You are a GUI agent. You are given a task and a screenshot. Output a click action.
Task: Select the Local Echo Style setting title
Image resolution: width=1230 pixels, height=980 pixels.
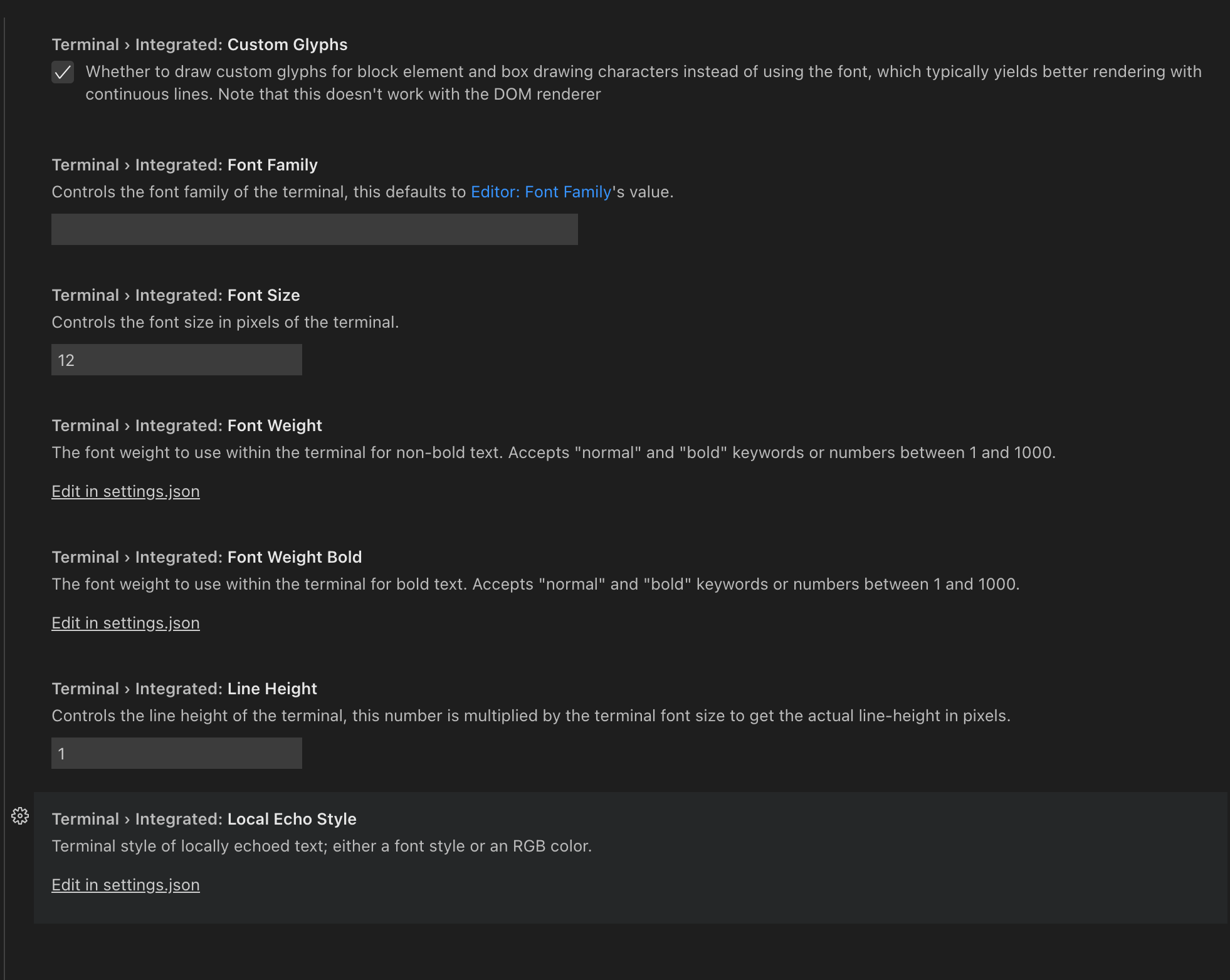204,818
